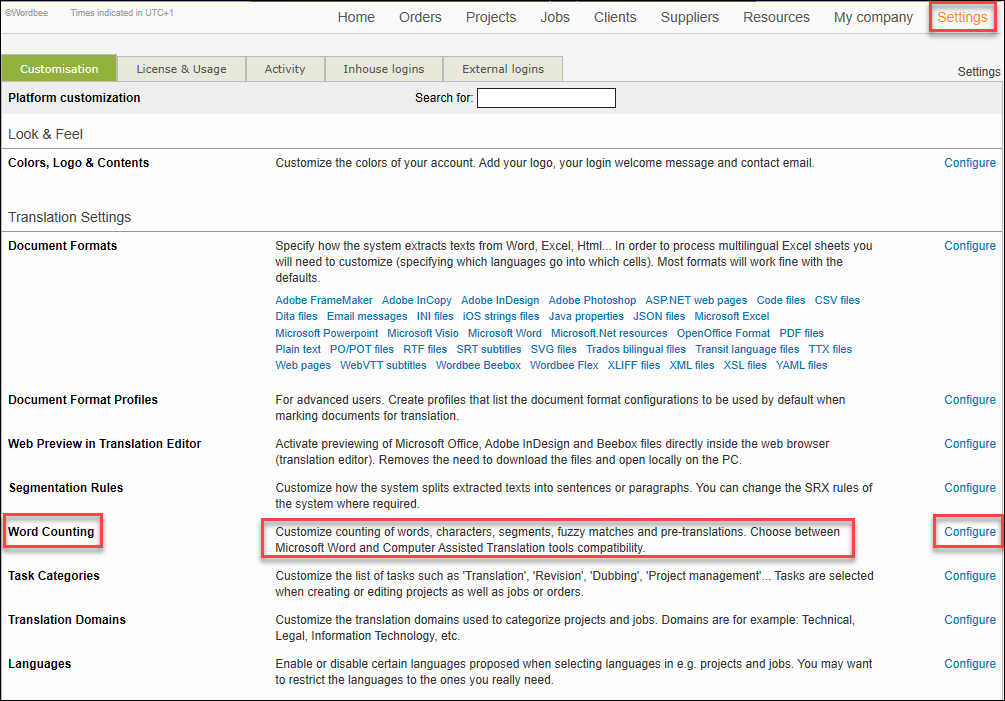Configure Segmentation Rules
Viewport: 1005px width, 701px height.
tap(969, 488)
